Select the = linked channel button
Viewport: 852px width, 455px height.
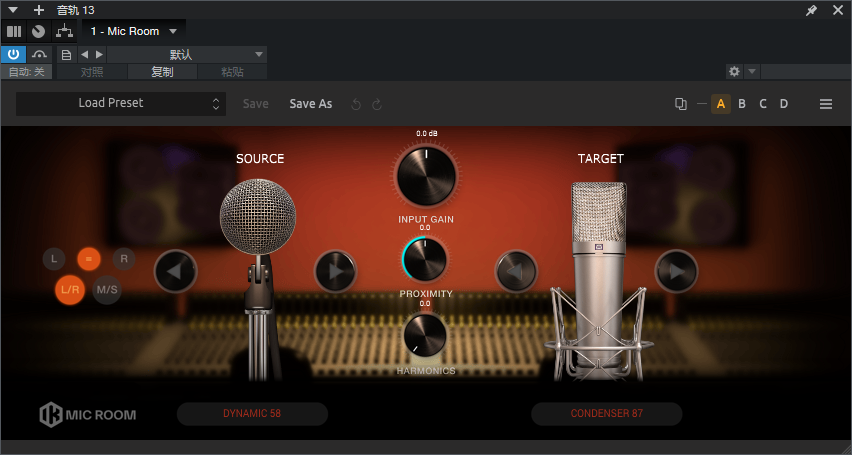click(x=89, y=259)
